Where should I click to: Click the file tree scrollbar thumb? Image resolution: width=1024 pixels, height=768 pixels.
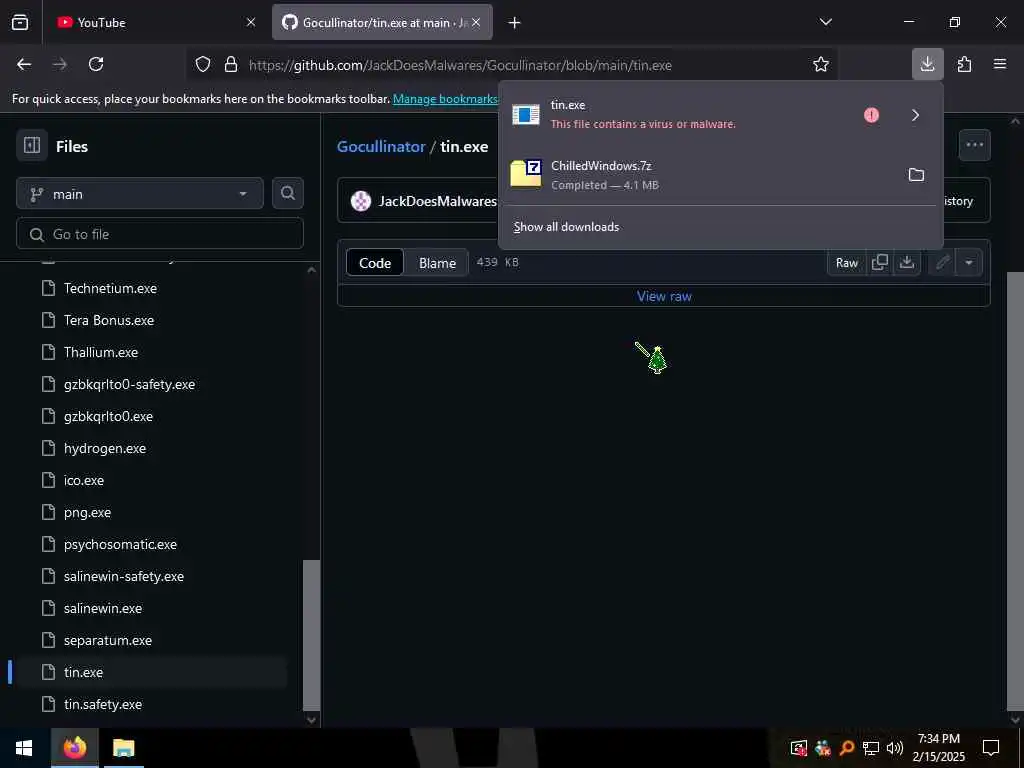[312, 635]
